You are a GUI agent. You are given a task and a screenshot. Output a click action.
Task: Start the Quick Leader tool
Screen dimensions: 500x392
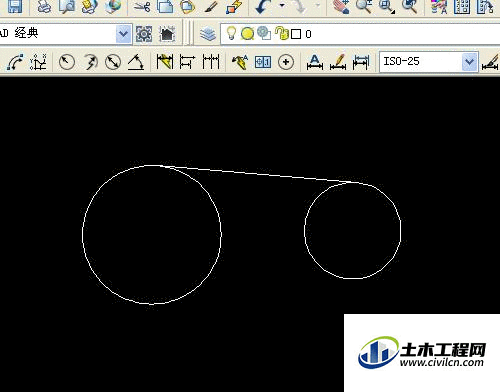pos(240,62)
